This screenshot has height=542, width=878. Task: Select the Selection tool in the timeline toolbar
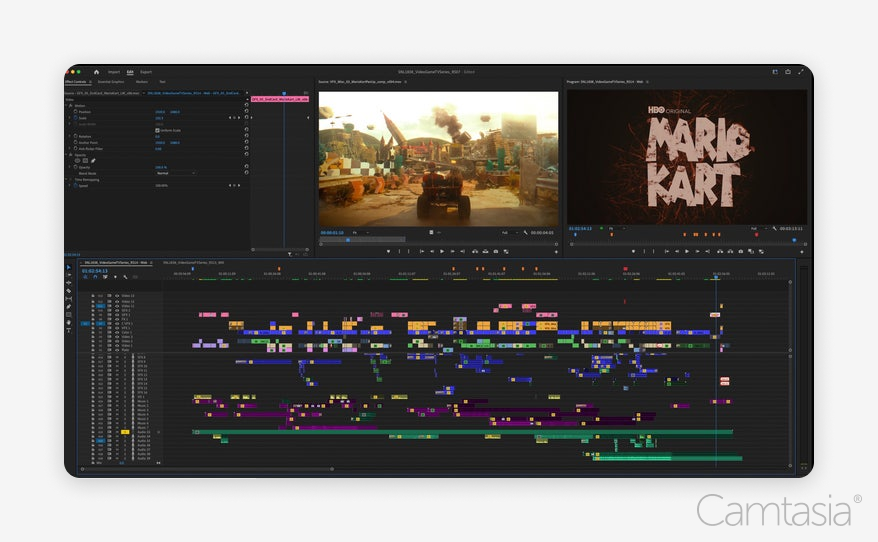coord(69,268)
